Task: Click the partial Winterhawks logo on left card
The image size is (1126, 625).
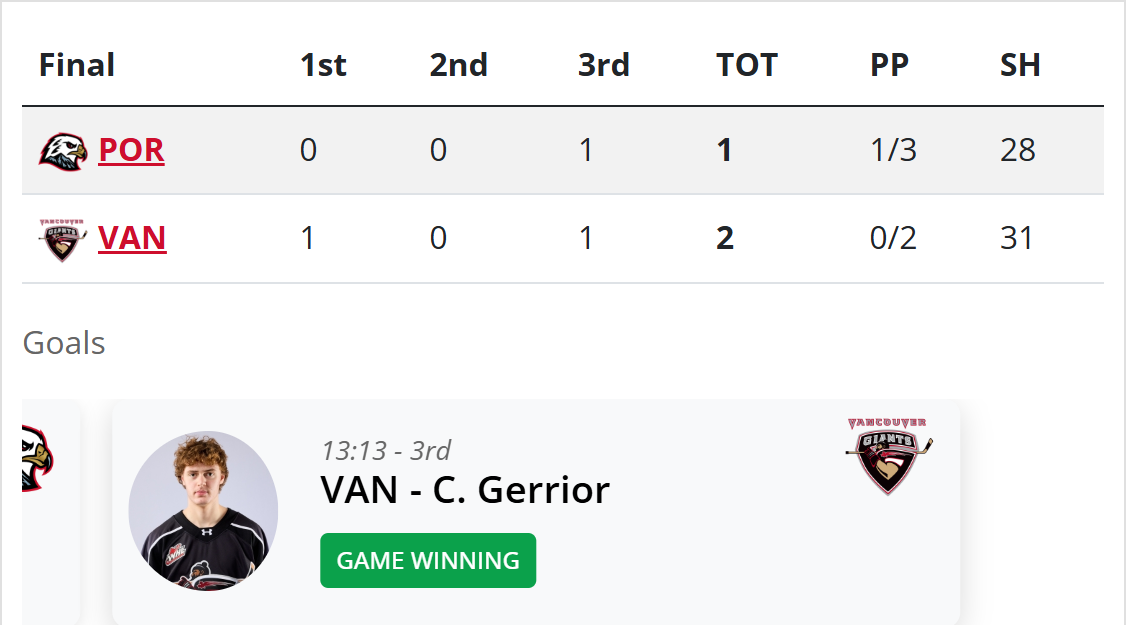Action: [x=37, y=459]
